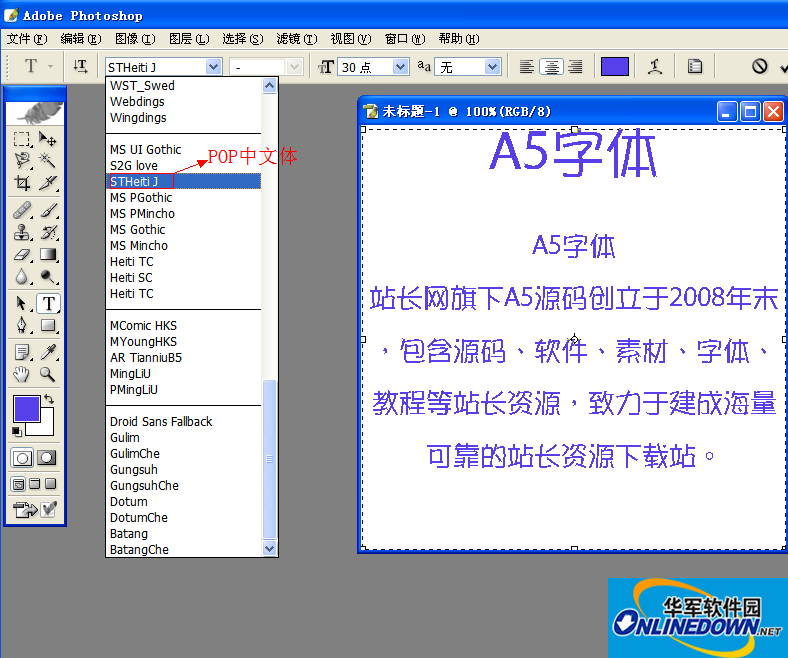Image resolution: width=788 pixels, height=658 pixels.
Task: Toggle the character and paragraph palettes
Action: coord(695,66)
